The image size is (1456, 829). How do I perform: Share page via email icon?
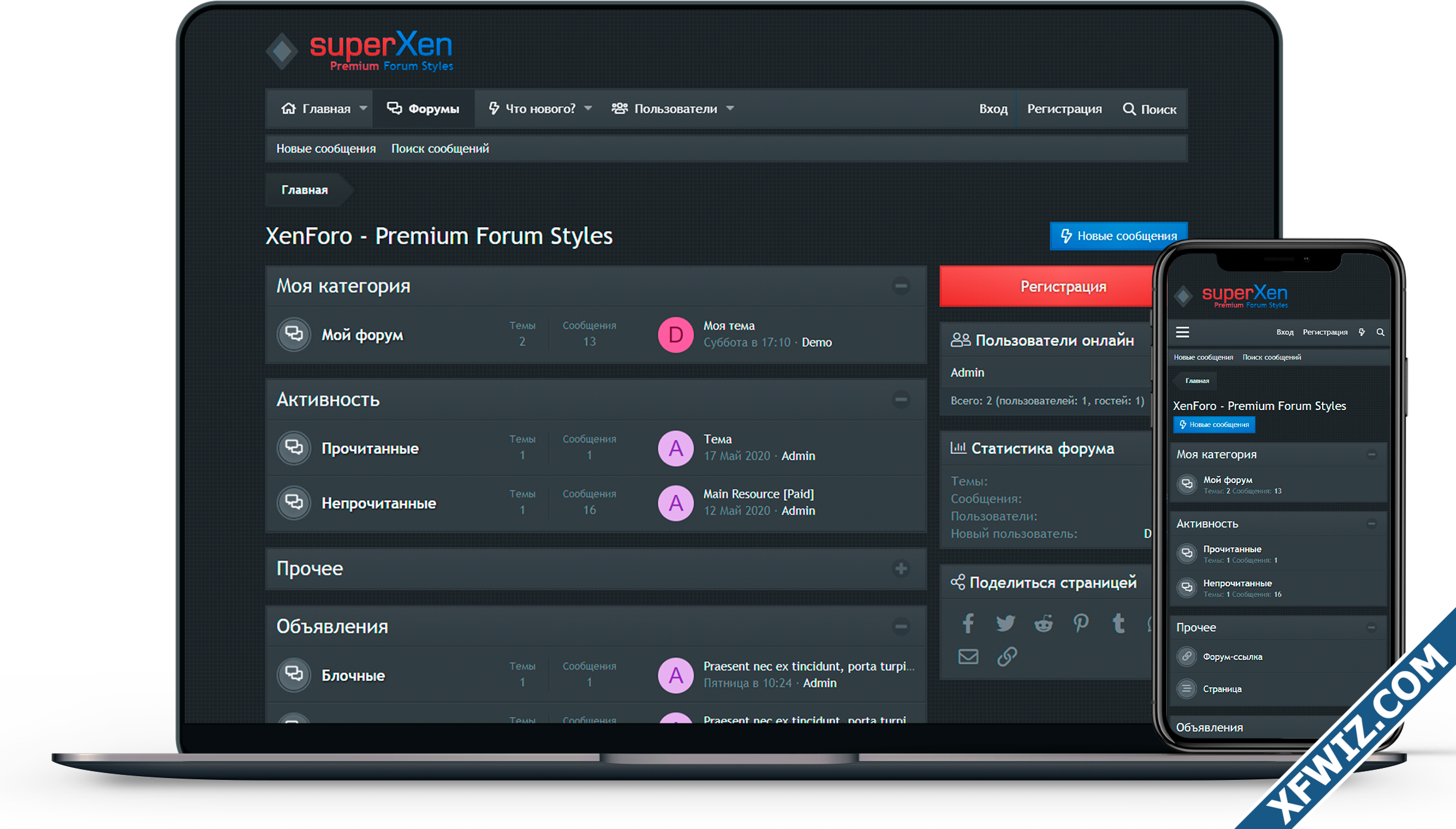tap(968, 657)
